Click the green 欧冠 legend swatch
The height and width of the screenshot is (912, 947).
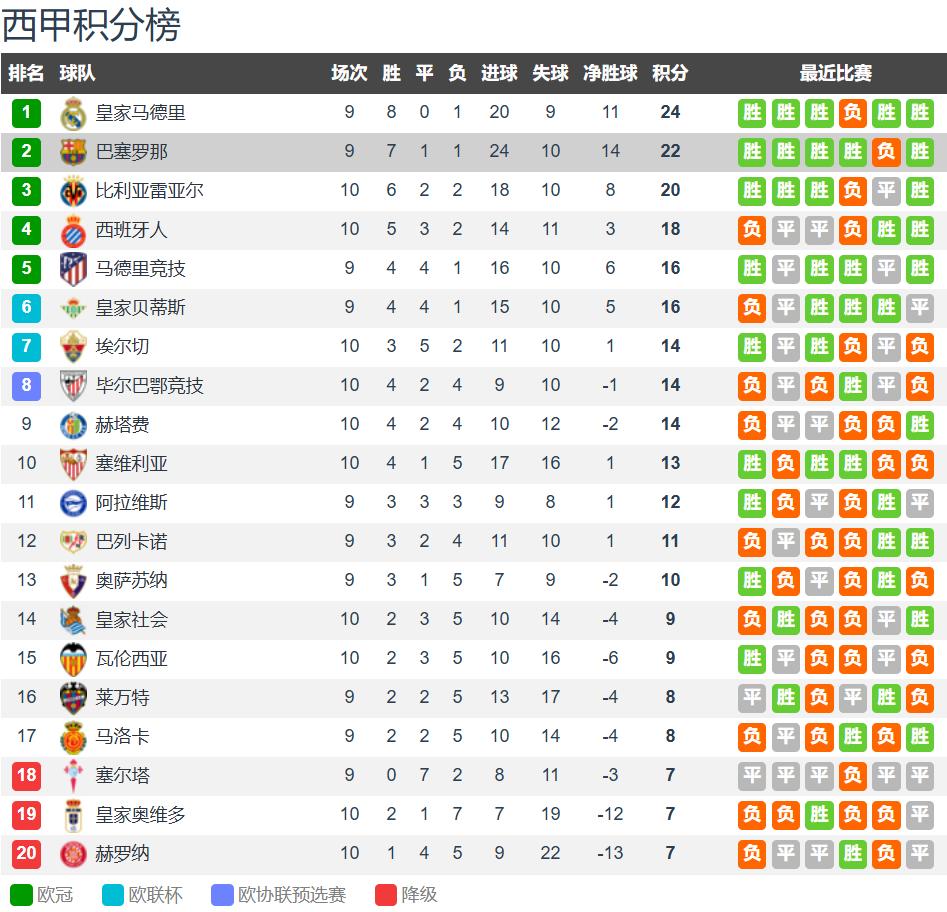[21, 895]
